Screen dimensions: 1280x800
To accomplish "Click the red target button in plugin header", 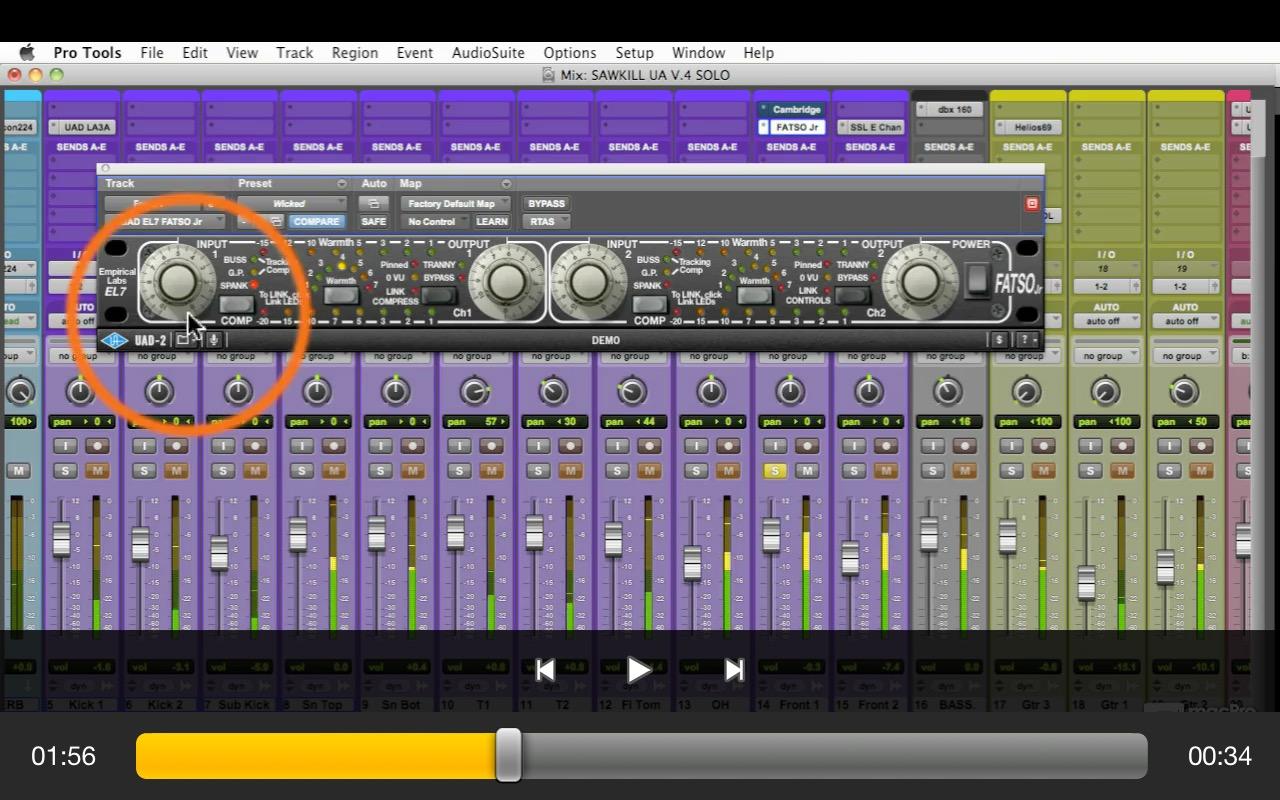I will point(1032,204).
